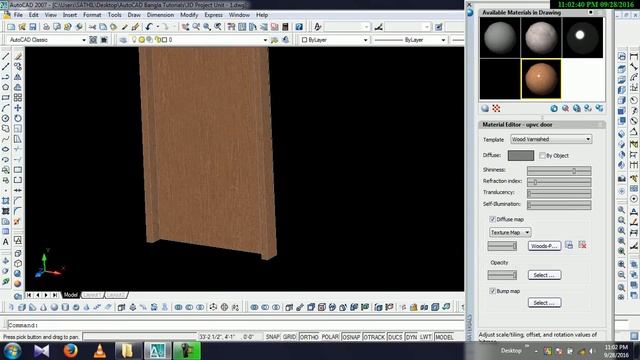Click the adjust bitmap icon beside Woods-P
Viewport: 640px width, 360px height.
(x=569, y=245)
